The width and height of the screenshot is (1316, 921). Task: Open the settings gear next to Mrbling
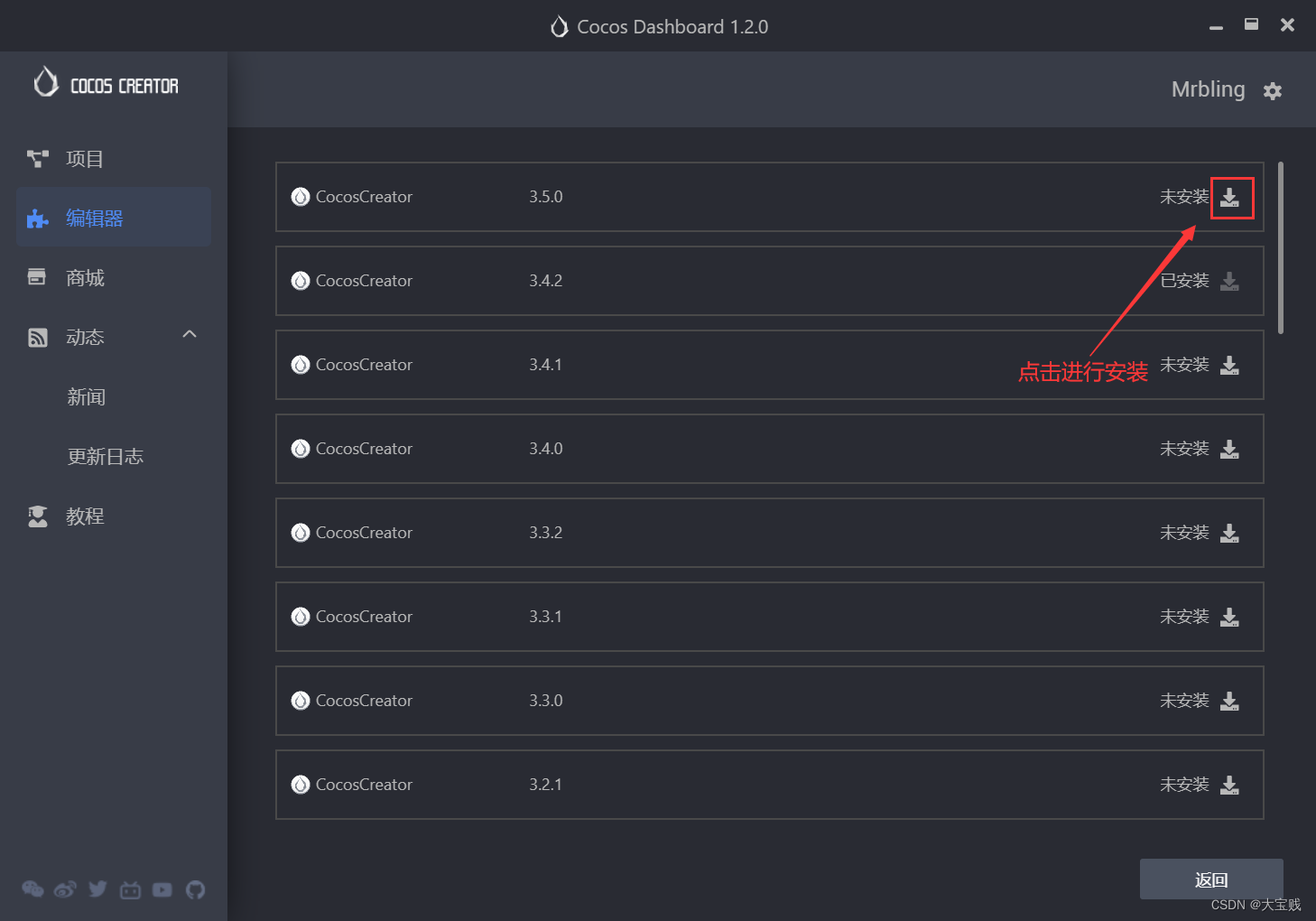tap(1273, 91)
